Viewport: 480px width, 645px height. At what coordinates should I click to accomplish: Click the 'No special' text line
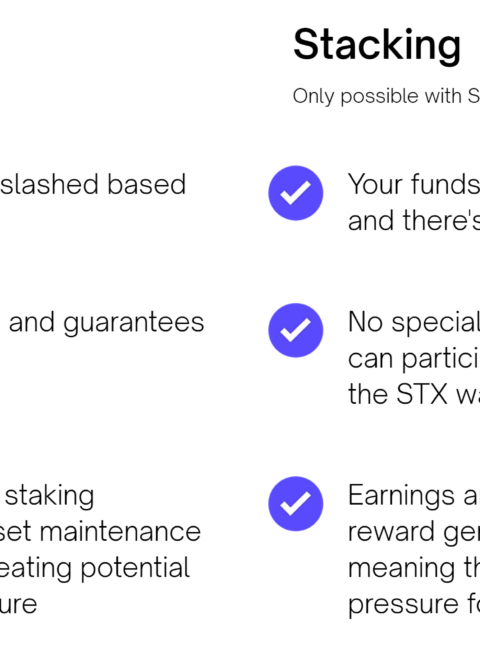[x=414, y=323]
